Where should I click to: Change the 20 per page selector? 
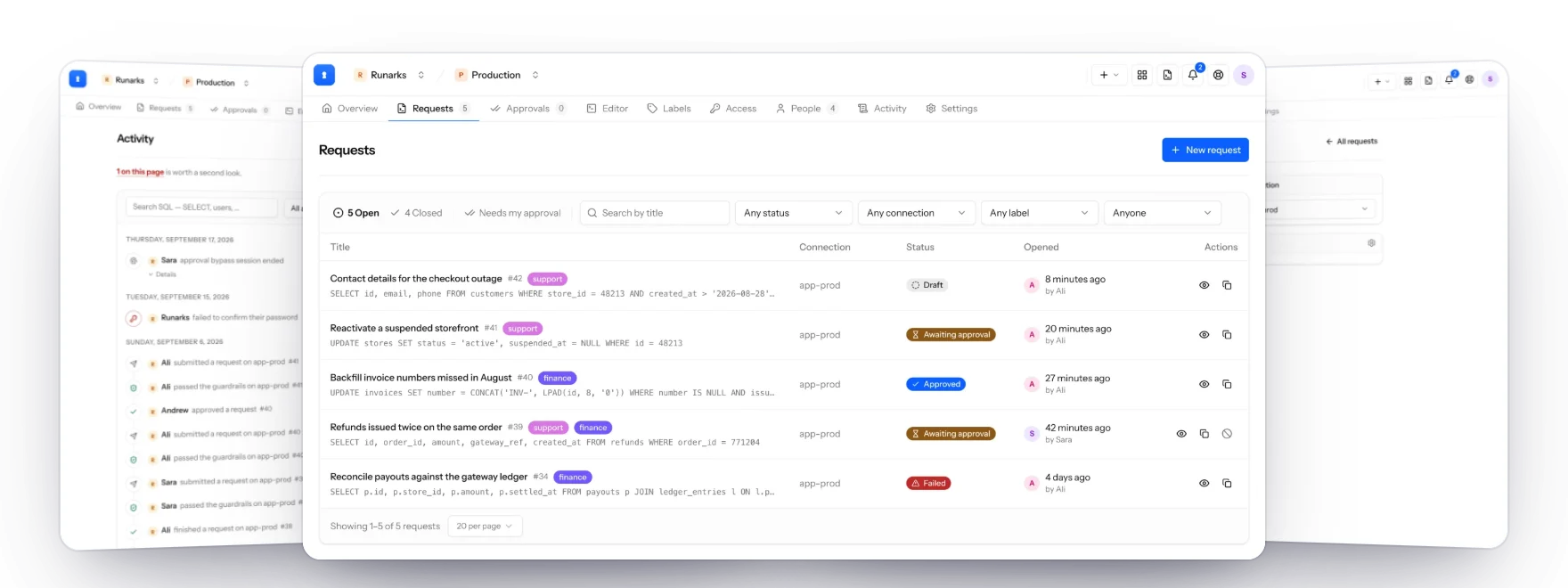pyautogui.click(x=485, y=527)
